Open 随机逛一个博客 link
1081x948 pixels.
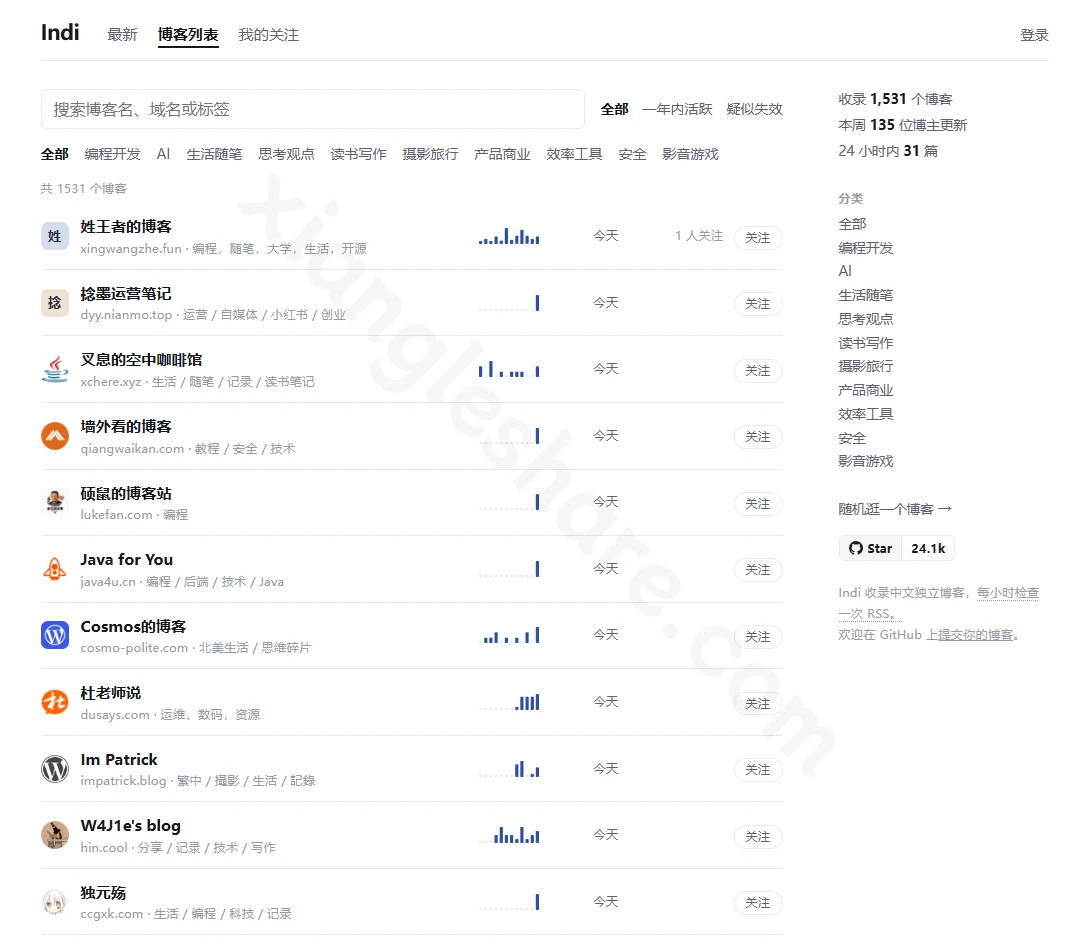[x=895, y=509]
